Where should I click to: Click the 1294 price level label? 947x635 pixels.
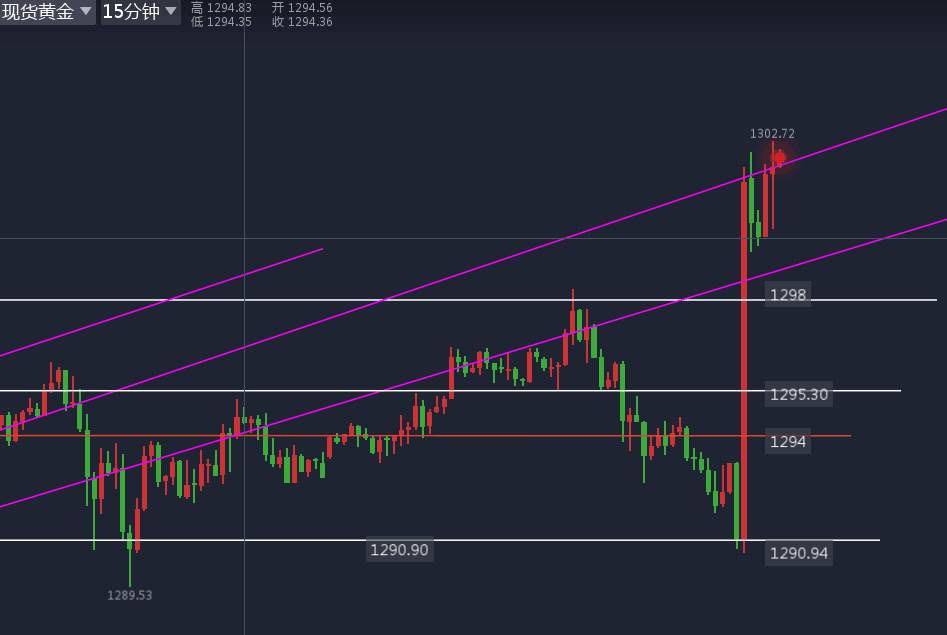point(788,442)
